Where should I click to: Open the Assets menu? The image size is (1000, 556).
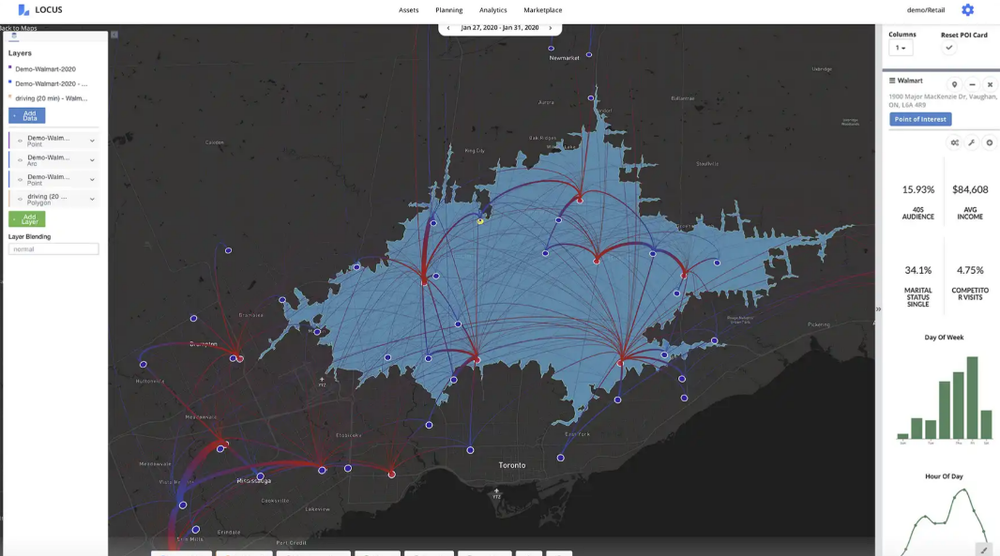[409, 10]
